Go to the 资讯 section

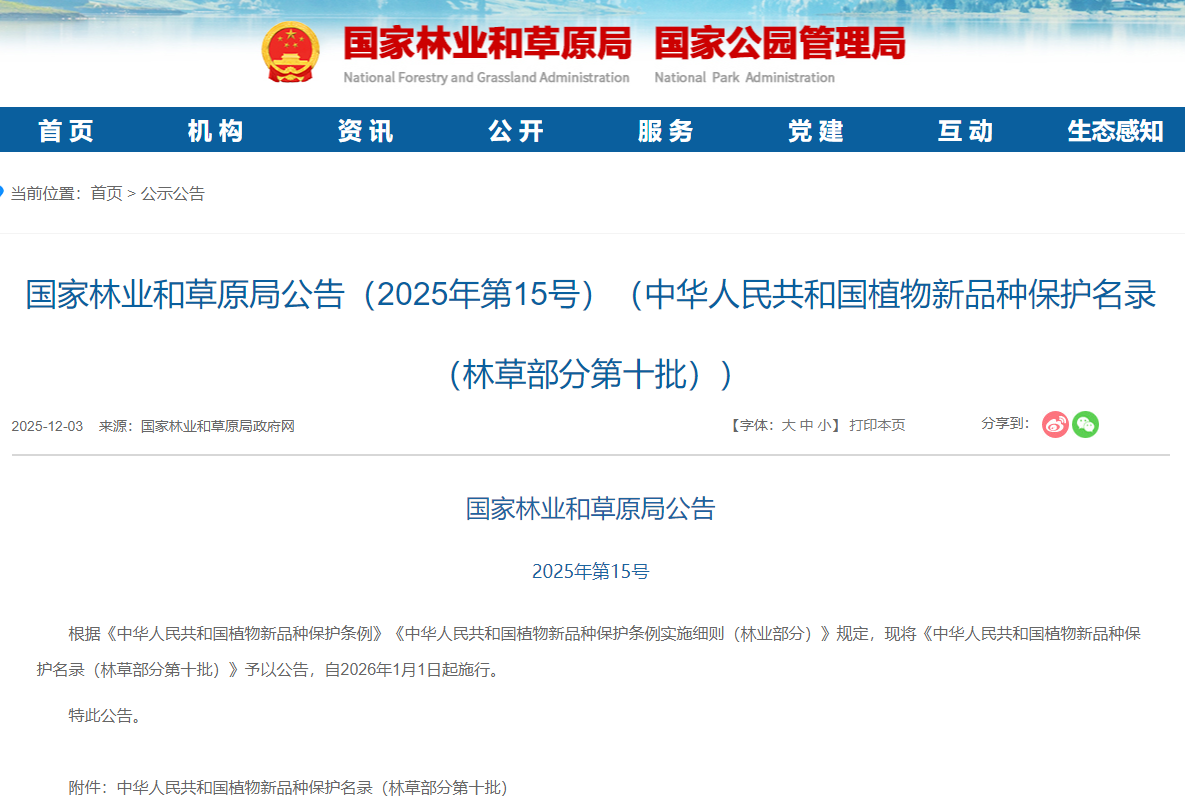point(366,130)
